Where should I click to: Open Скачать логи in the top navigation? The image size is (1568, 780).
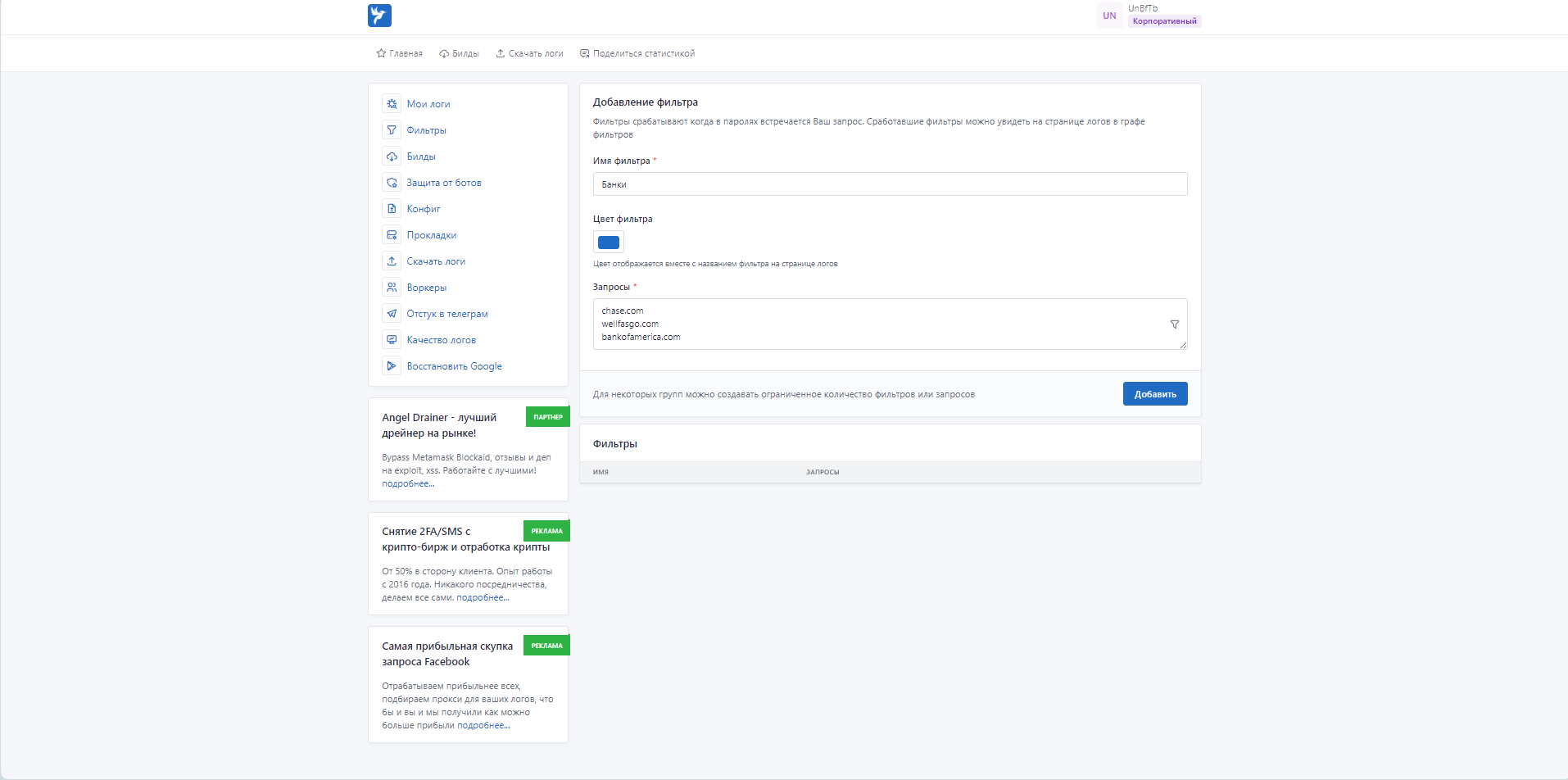pyautogui.click(x=529, y=53)
